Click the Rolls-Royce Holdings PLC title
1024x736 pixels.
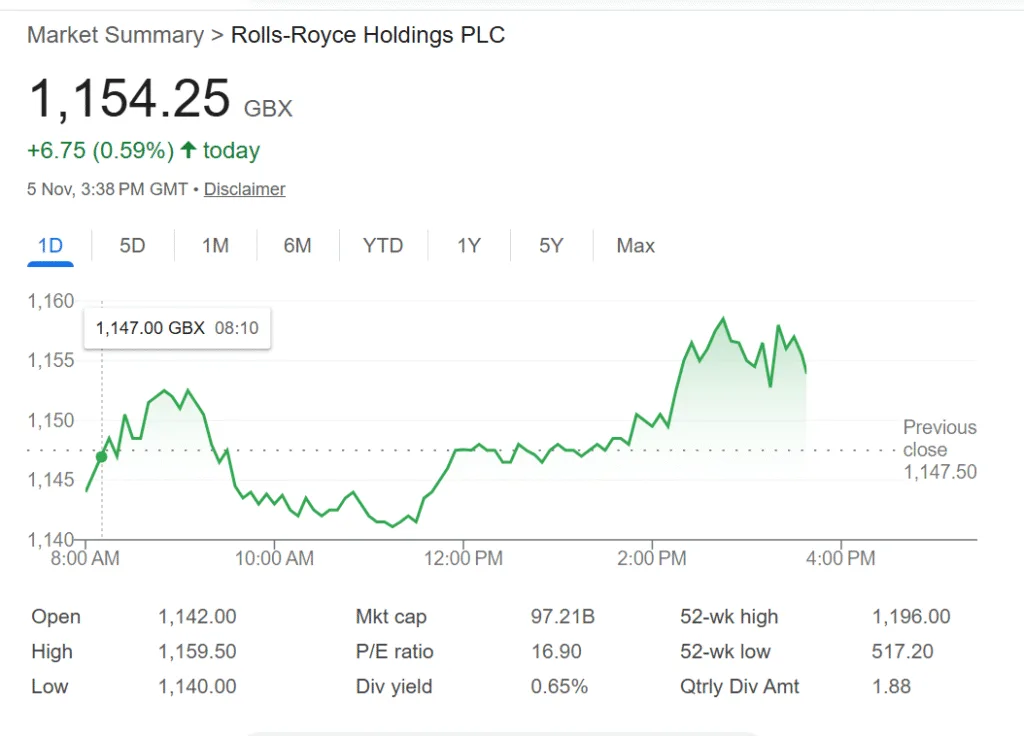pos(368,35)
